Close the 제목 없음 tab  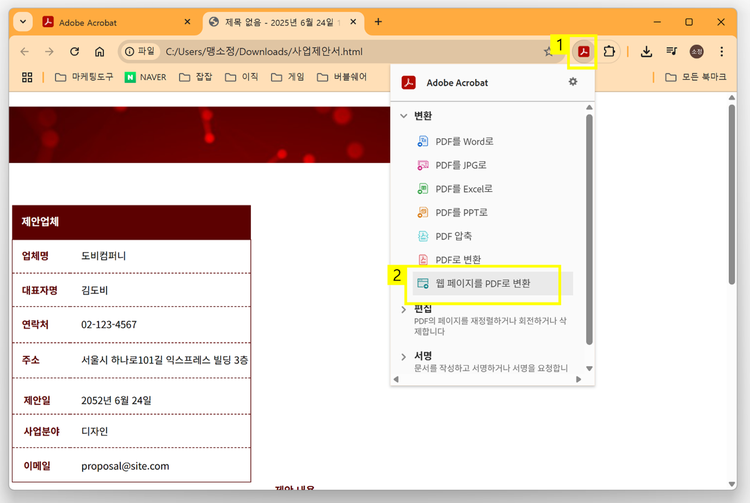click(x=353, y=22)
